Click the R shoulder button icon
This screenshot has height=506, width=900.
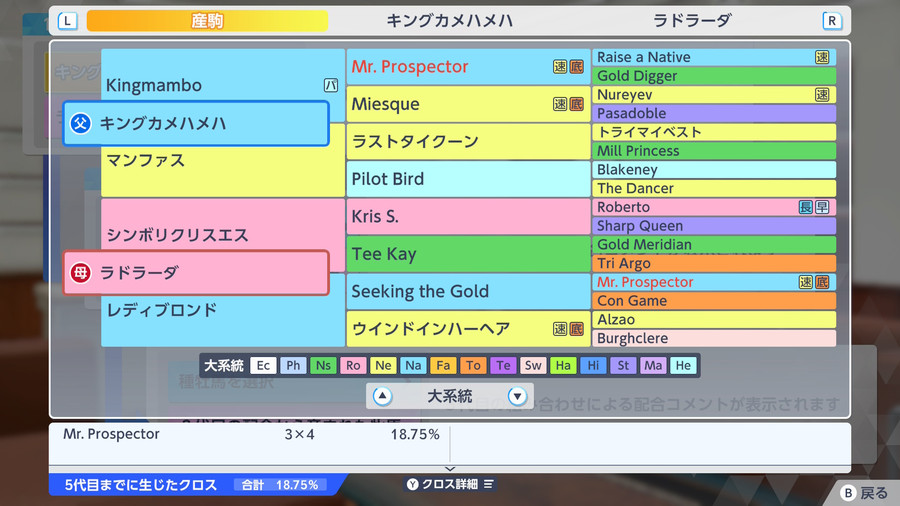coord(832,21)
